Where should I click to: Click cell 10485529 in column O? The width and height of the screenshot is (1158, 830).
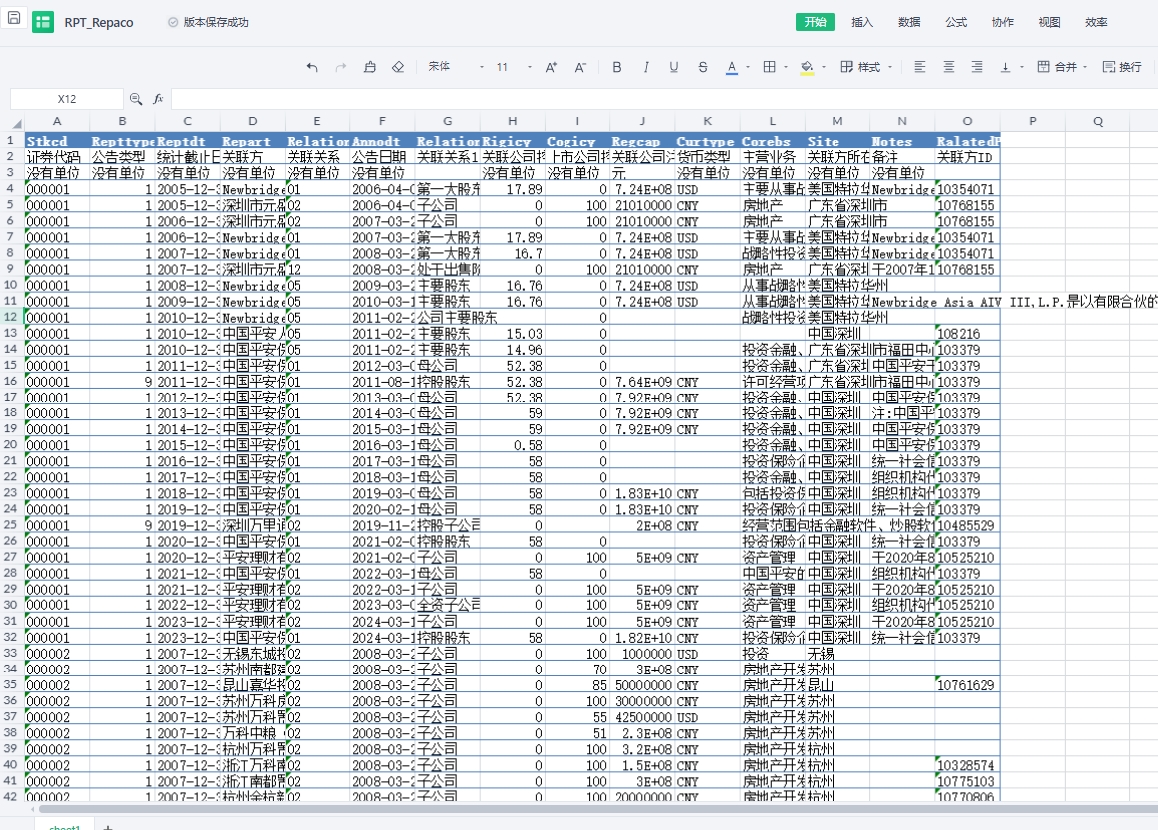[x=967, y=526]
